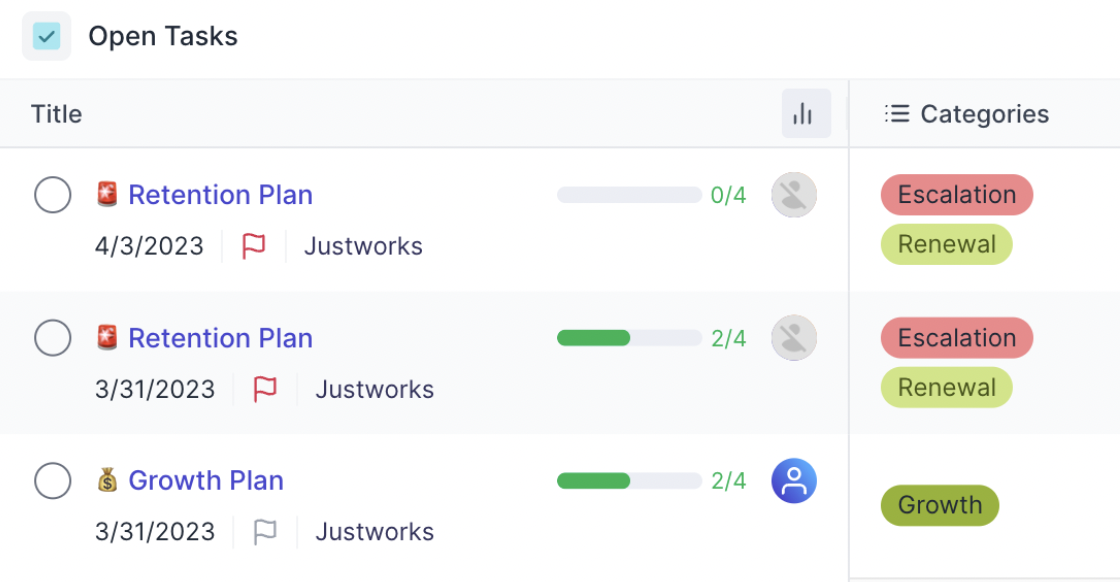This screenshot has width=1120, height=582.
Task: Open the Growth Plan task link
Action: click(206, 481)
